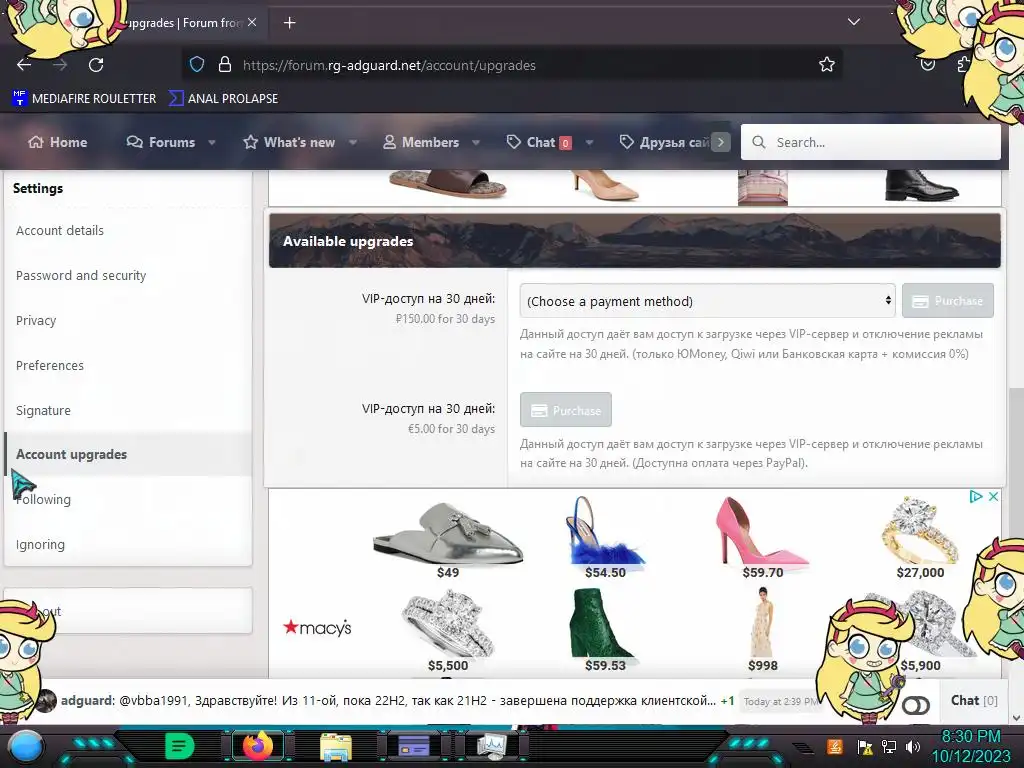Open green notes app in taskbar
The height and width of the screenshot is (768, 1024).
[x=180, y=746]
